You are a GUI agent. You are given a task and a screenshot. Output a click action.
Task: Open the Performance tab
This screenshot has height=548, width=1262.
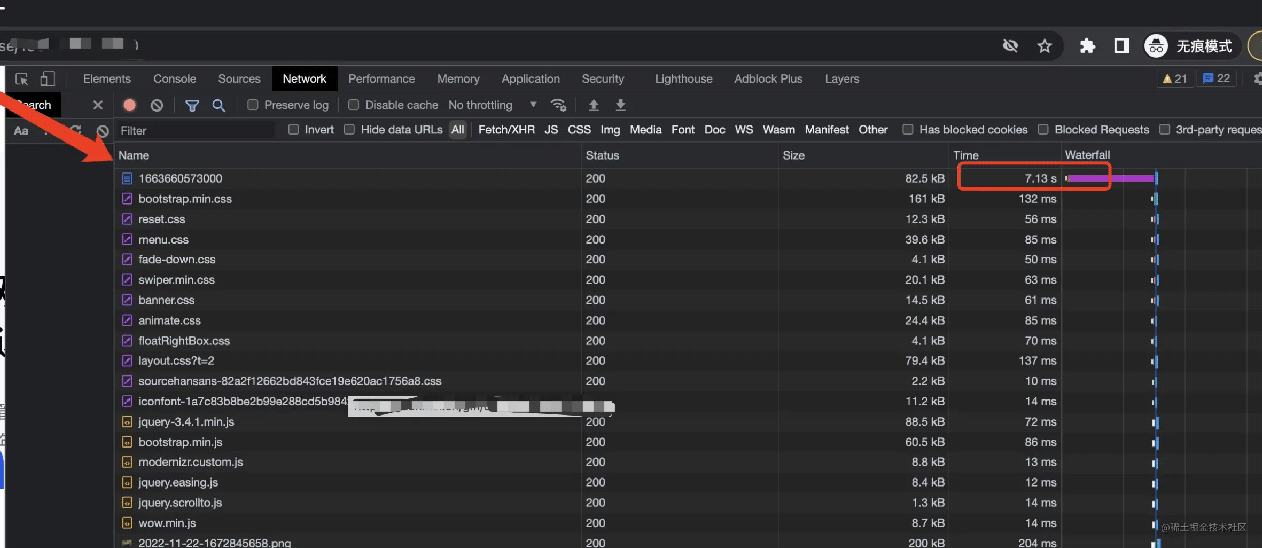pyautogui.click(x=381, y=79)
